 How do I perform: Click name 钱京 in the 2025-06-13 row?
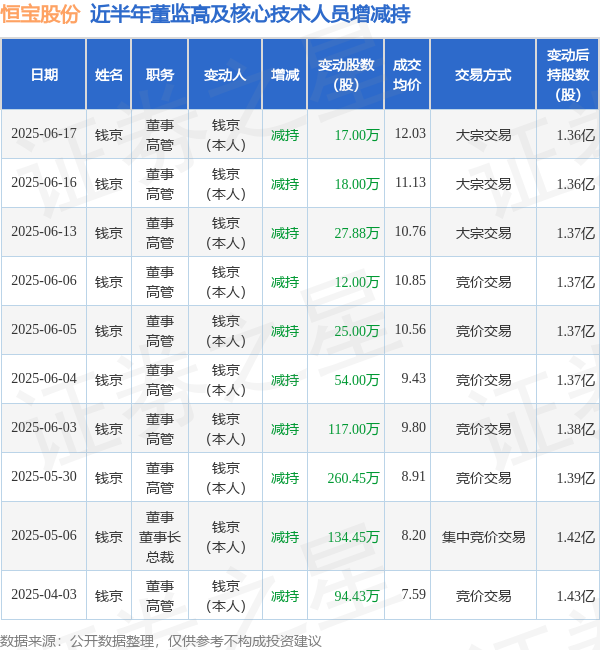(109, 233)
